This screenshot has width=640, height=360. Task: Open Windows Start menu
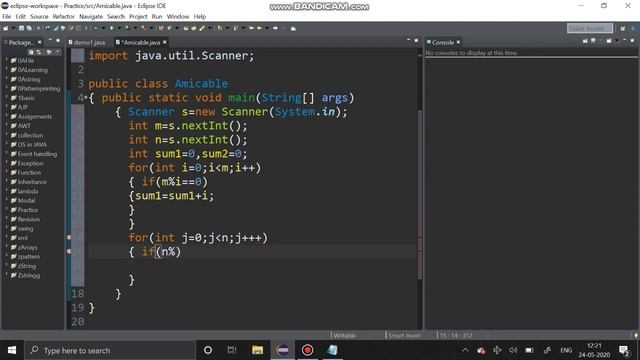click(x=12, y=350)
